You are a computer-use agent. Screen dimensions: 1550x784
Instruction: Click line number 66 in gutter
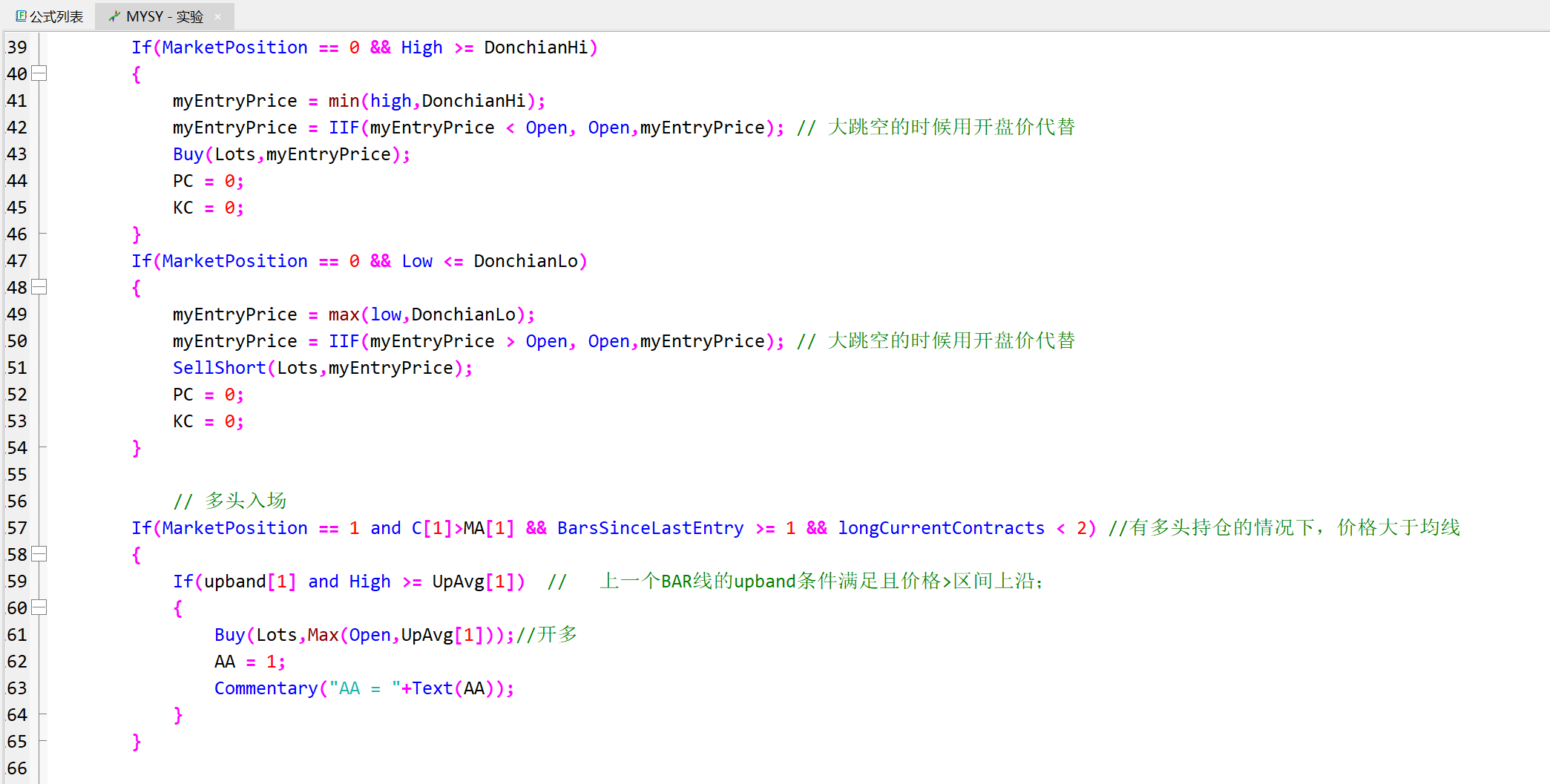tap(17, 768)
